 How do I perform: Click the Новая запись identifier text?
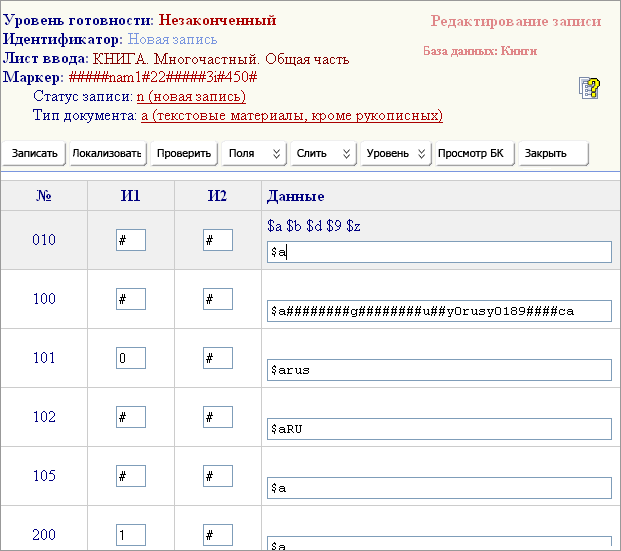[172, 40]
